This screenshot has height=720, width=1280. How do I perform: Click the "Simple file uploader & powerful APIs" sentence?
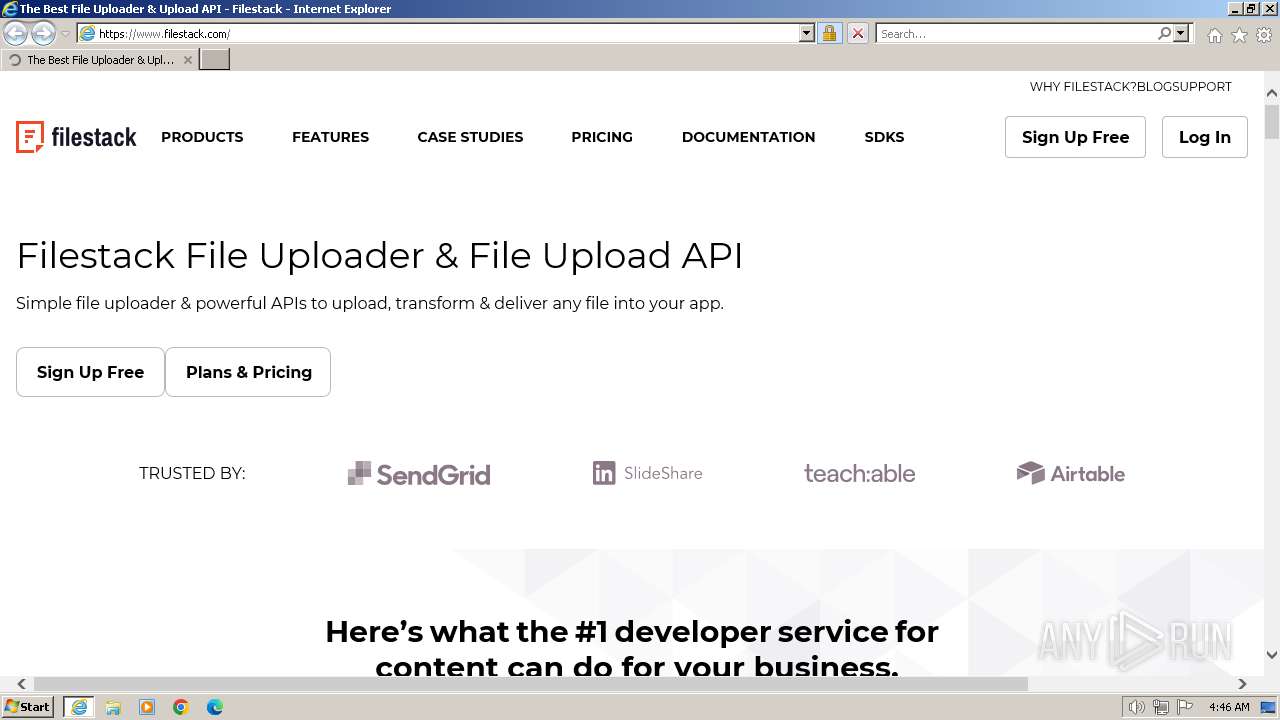(x=370, y=303)
